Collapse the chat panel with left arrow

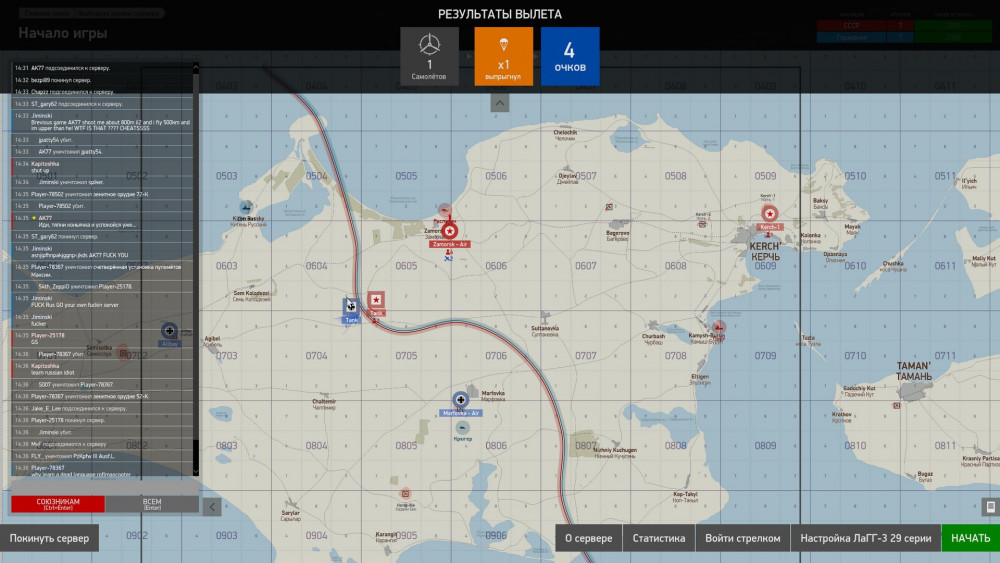click(x=212, y=507)
